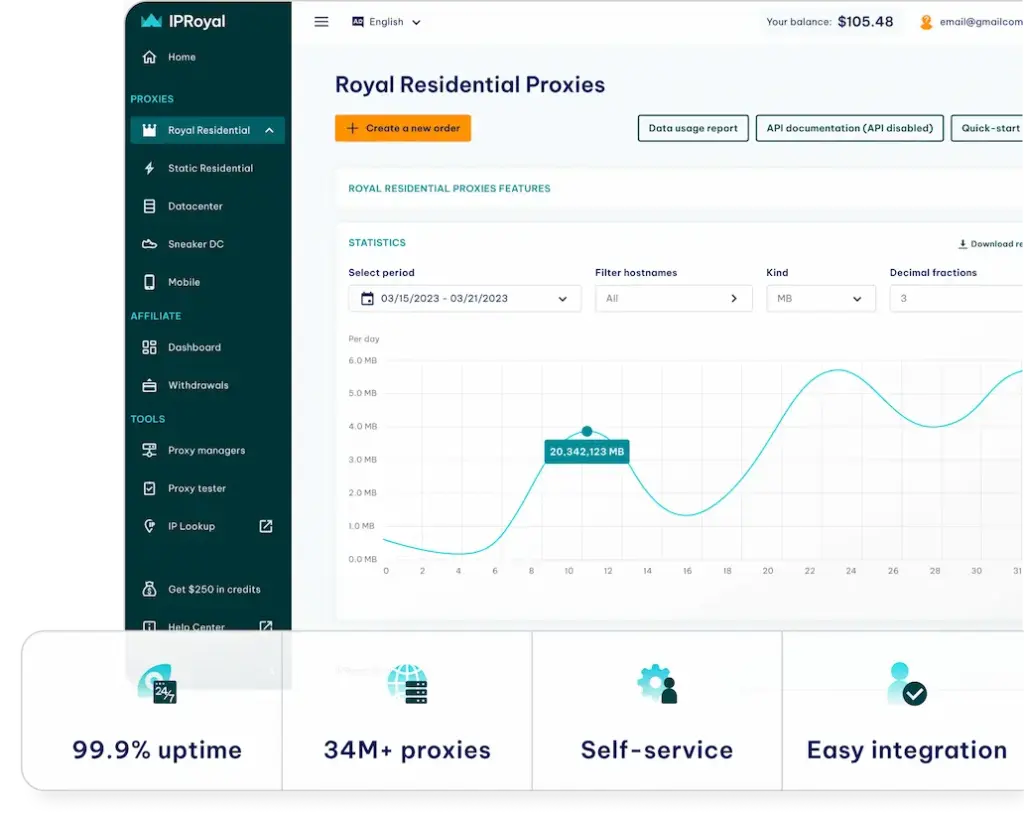Click the money bag credits icon
This screenshot has width=1024, height=815.
[x=150, y=589]
